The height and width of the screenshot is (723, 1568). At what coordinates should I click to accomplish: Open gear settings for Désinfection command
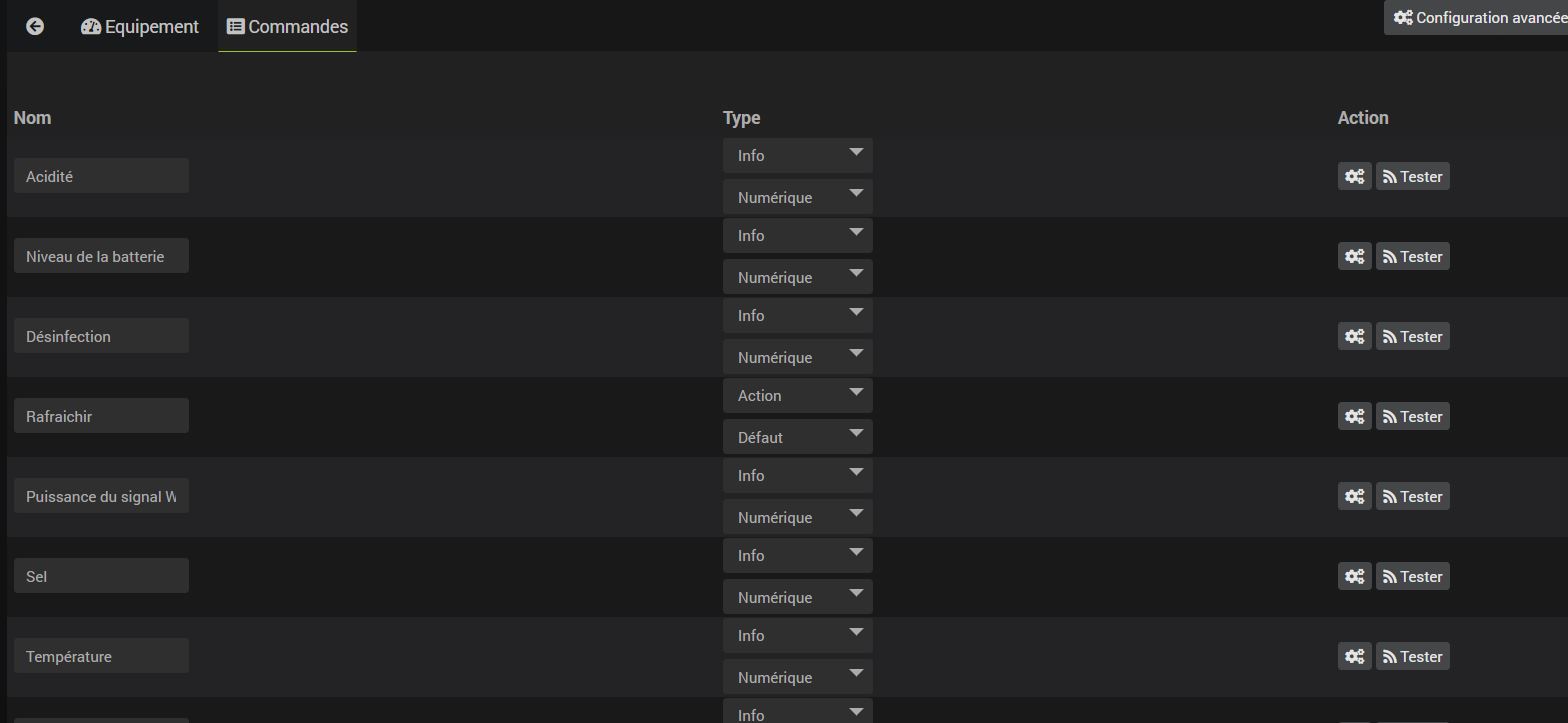tap(1355, 336)
